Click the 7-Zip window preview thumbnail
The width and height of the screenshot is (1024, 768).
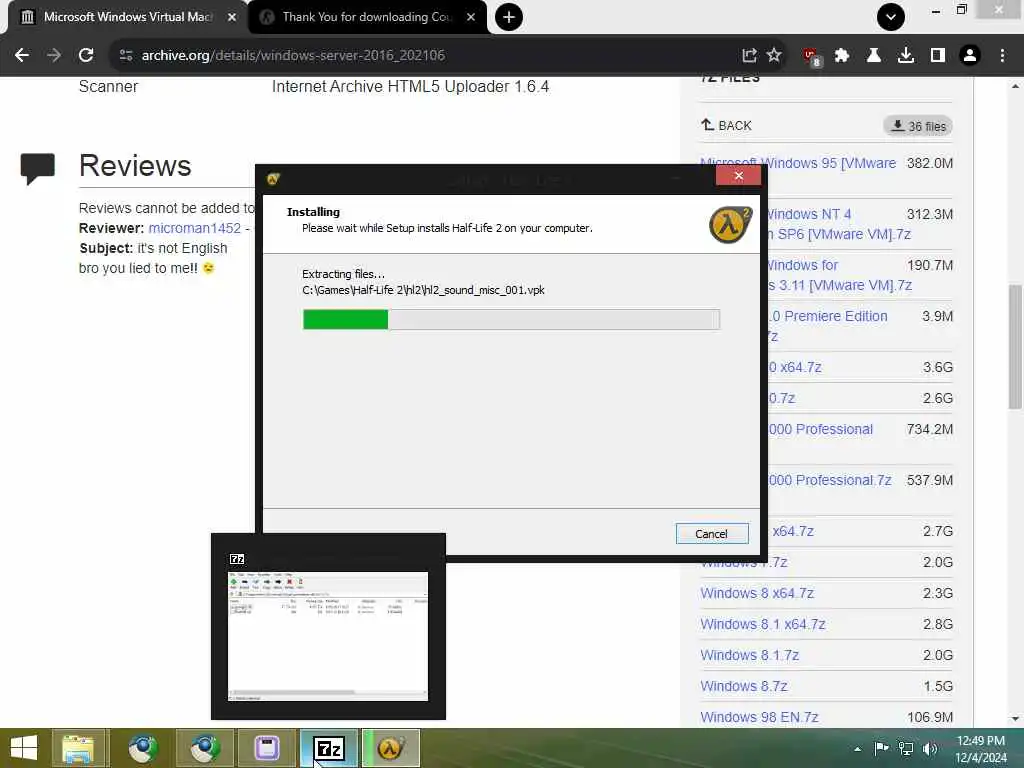[328, 636]
